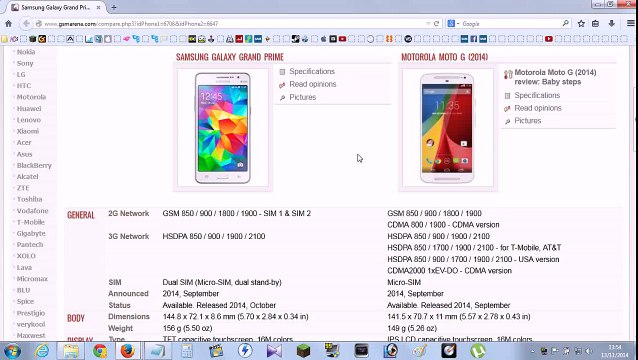The height and width of the screenshot is (360, 638).
Task: Open Samsung Galaxy Grand Prime Pictures link
Action: (303, 97)
